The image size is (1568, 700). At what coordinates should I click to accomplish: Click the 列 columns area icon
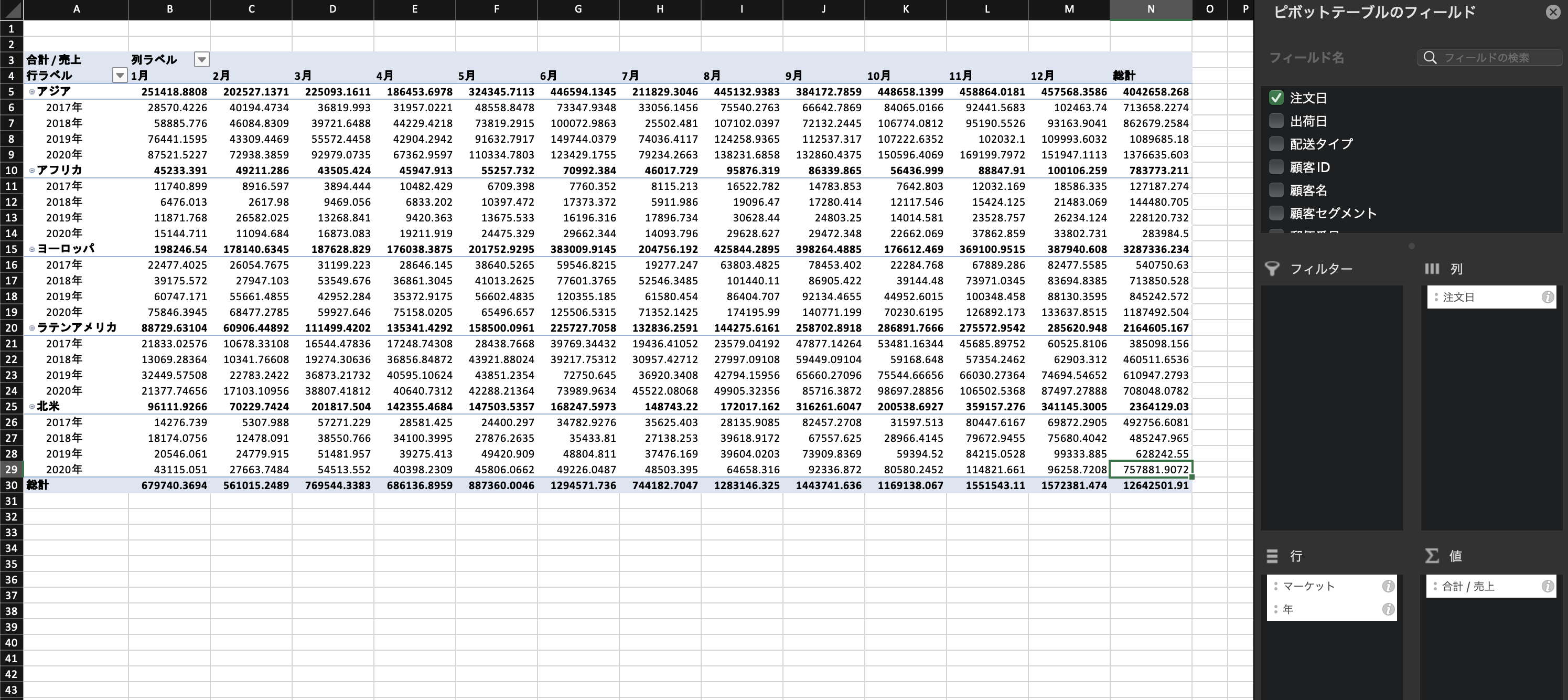tap(1432, 269)
